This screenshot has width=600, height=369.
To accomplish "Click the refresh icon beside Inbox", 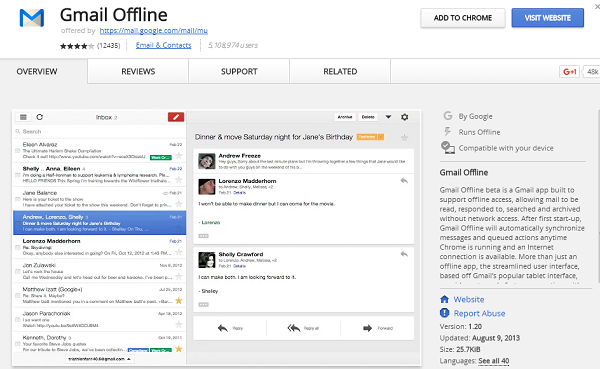I will 39,117.
